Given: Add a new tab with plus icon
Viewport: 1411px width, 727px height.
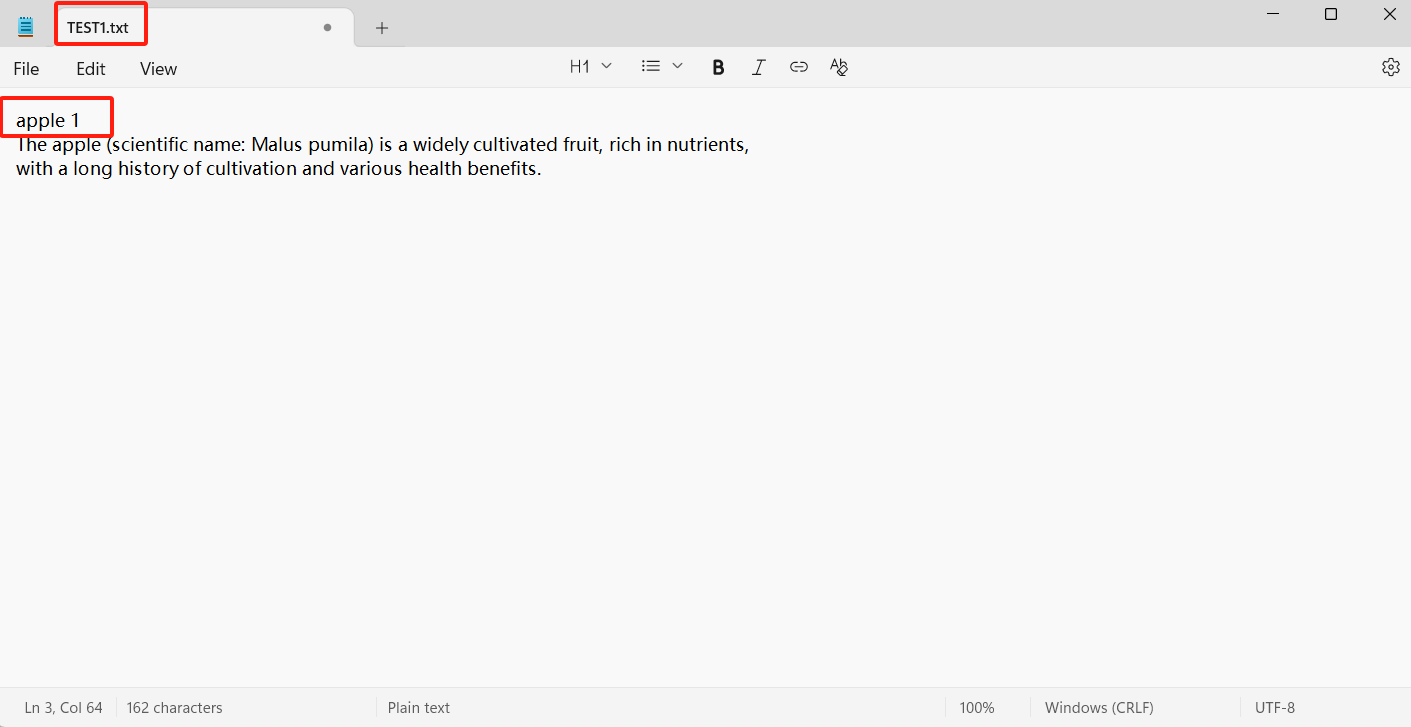Looking at the screenshot, I should [381, 28].
